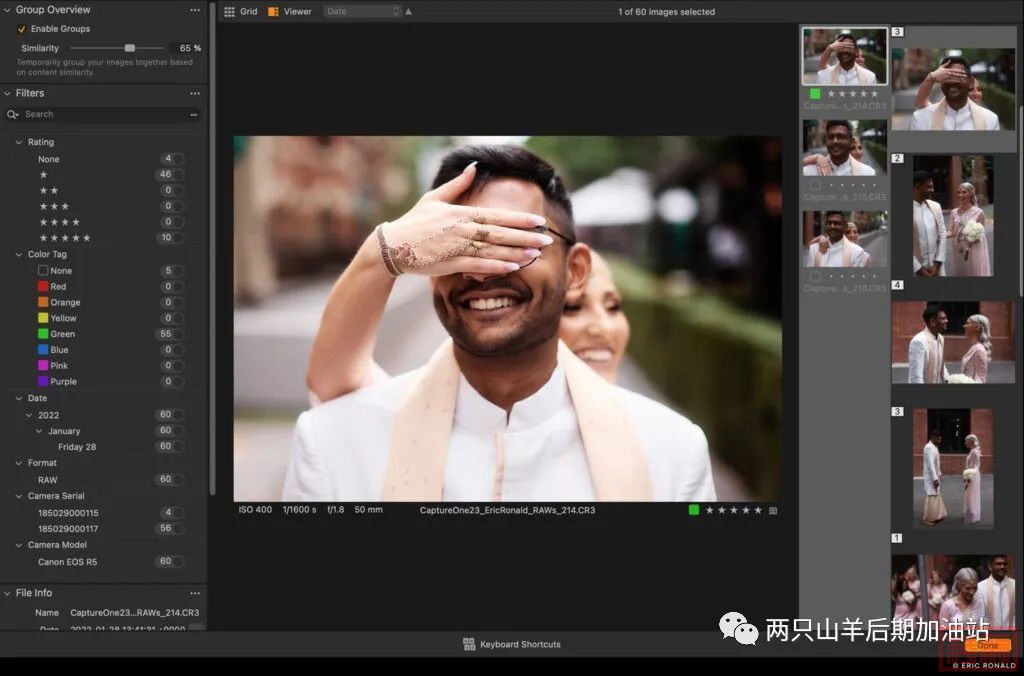Open File Info panel options menu
This screenshot has height=676, width=1024.
coord(195,593)
